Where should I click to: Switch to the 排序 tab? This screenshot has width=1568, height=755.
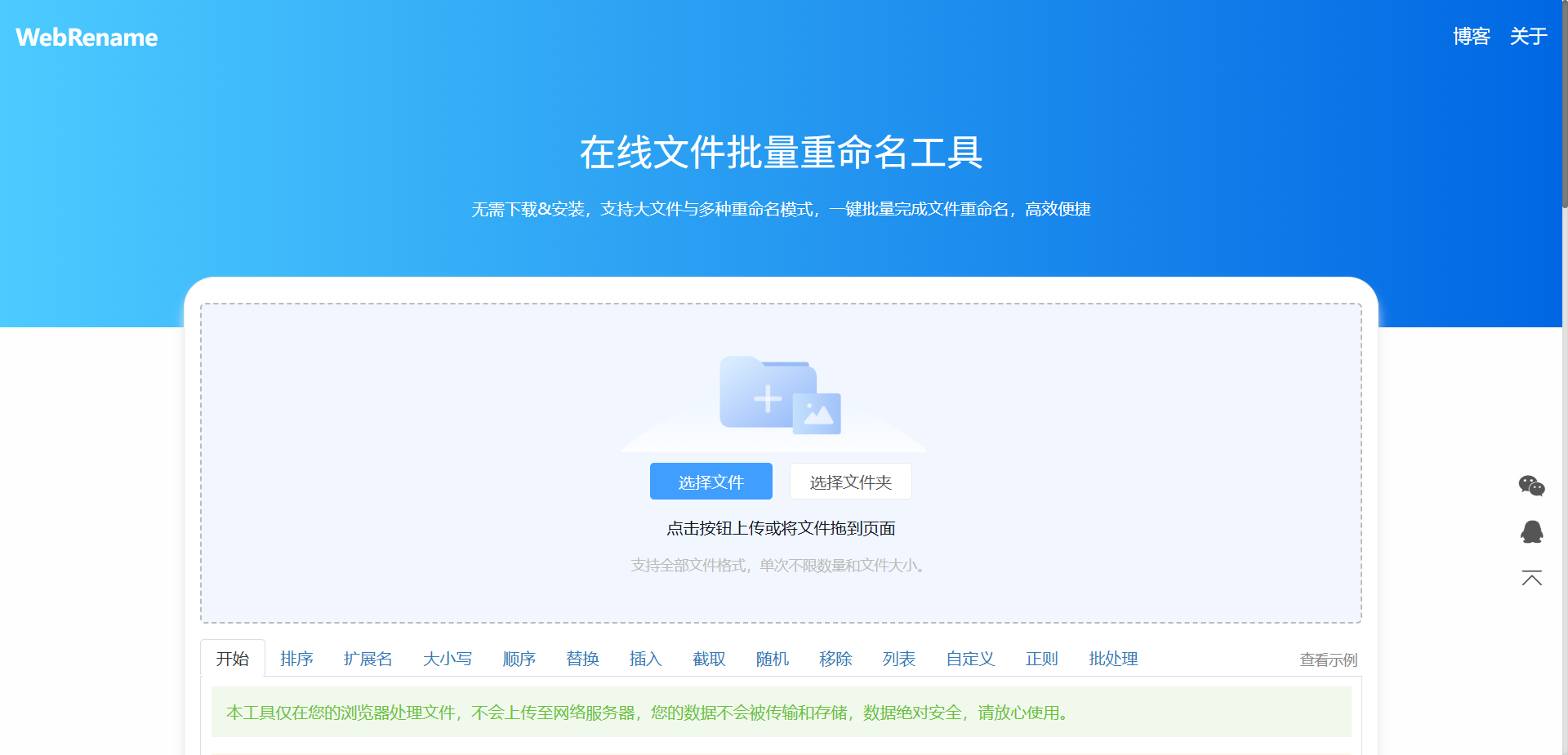(x=296, y=659)
